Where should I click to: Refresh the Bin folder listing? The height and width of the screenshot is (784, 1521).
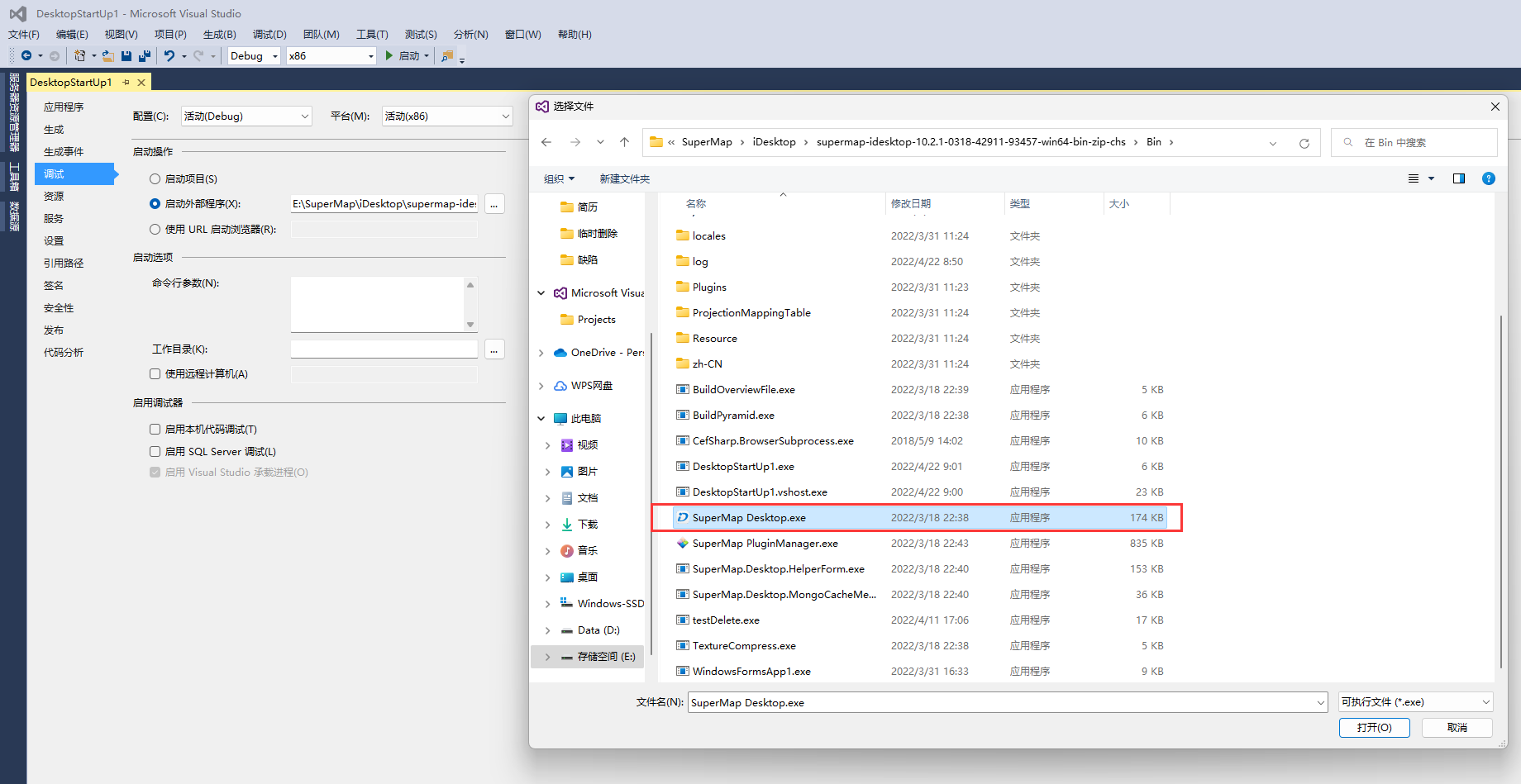pyautogui.click(x=1304, y=143)
